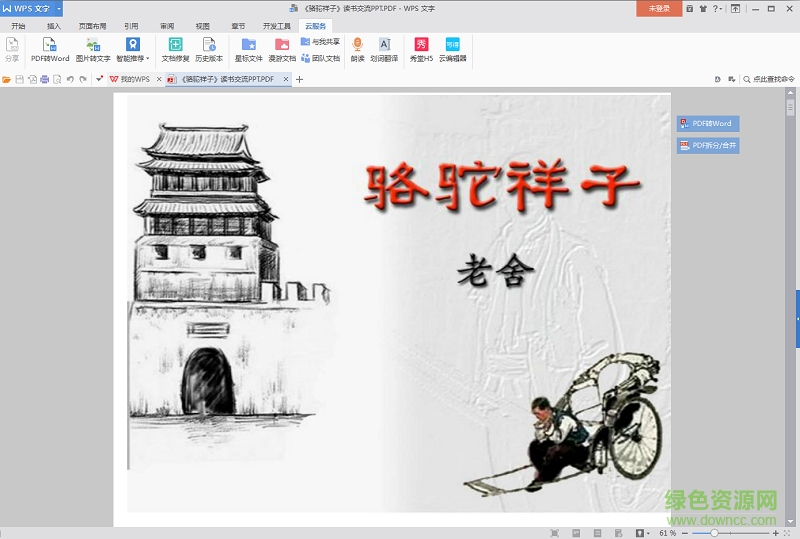Switch to the 插入 ribbon tab
This screenshot has width=800, height=539.
(54, 26)
